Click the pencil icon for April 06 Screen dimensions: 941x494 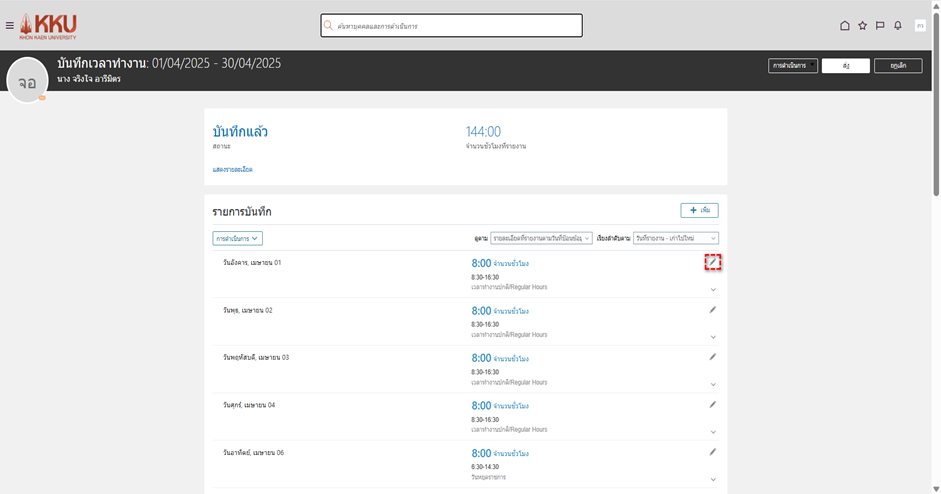point(713,452)
